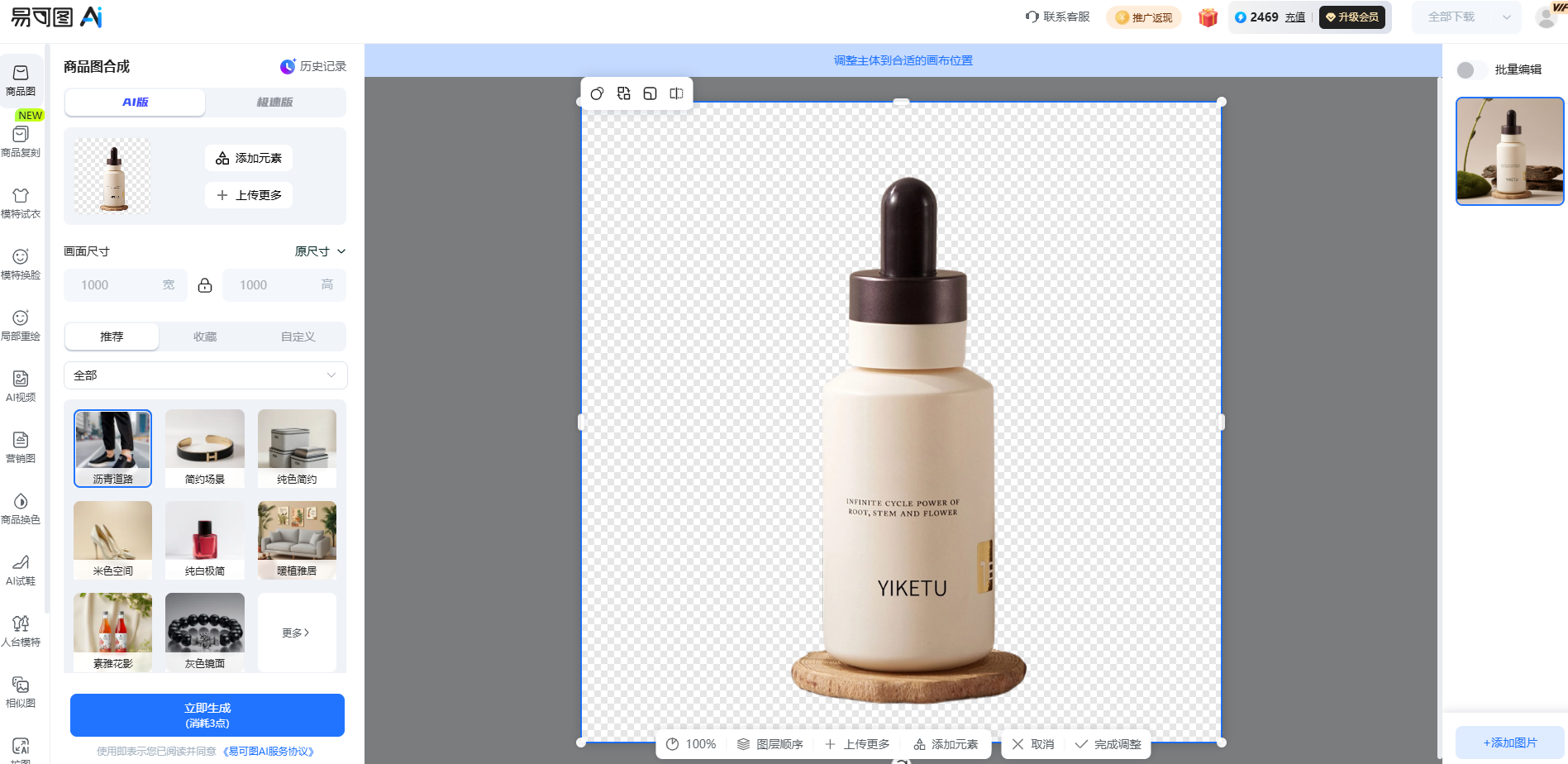The height and width of the screenshot is (764, 1568).
Task: Toggle the width-height lock icon
Action: (205, 285)
